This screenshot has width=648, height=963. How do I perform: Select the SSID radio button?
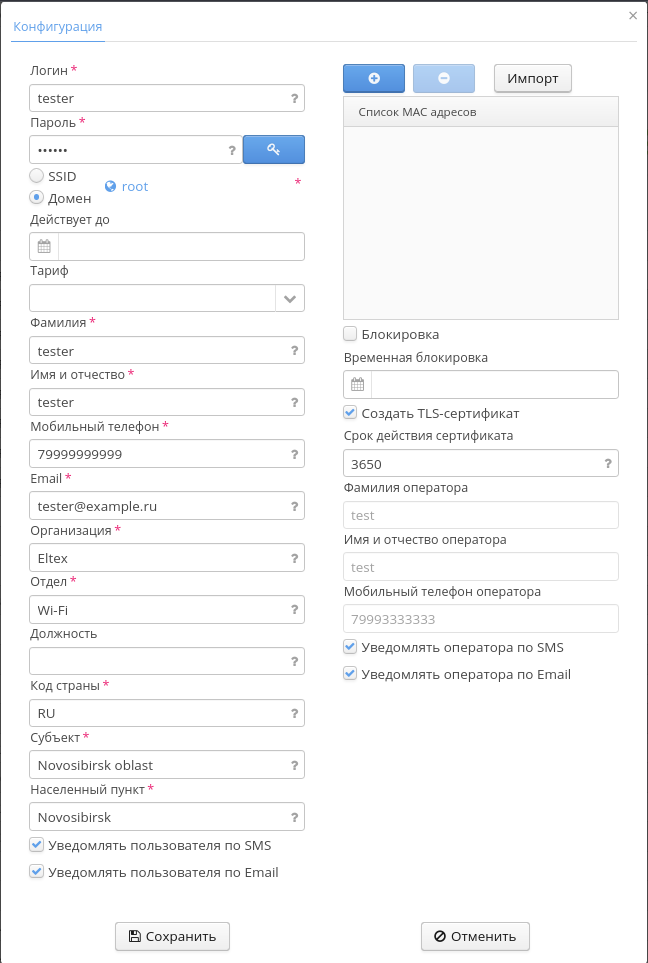tap(37, 176)
